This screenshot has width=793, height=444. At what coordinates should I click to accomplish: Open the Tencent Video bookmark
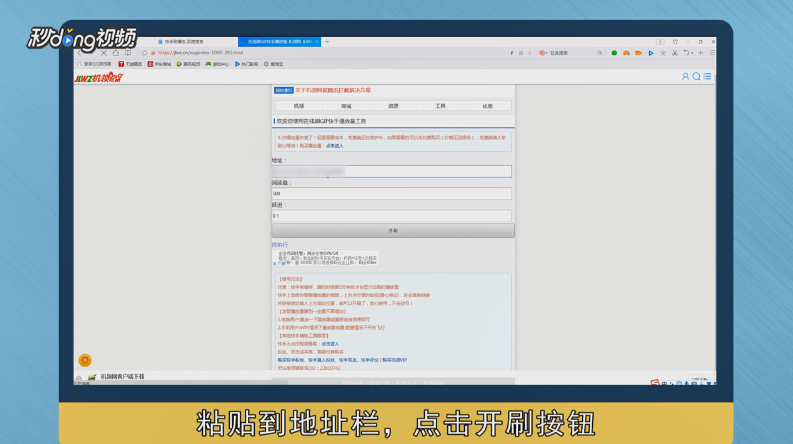point(188,64)
